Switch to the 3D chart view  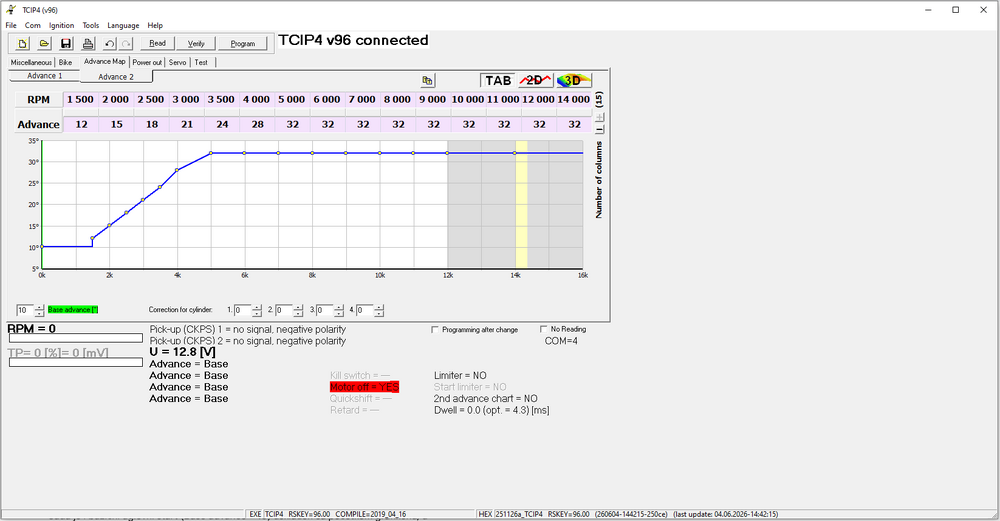573,80
